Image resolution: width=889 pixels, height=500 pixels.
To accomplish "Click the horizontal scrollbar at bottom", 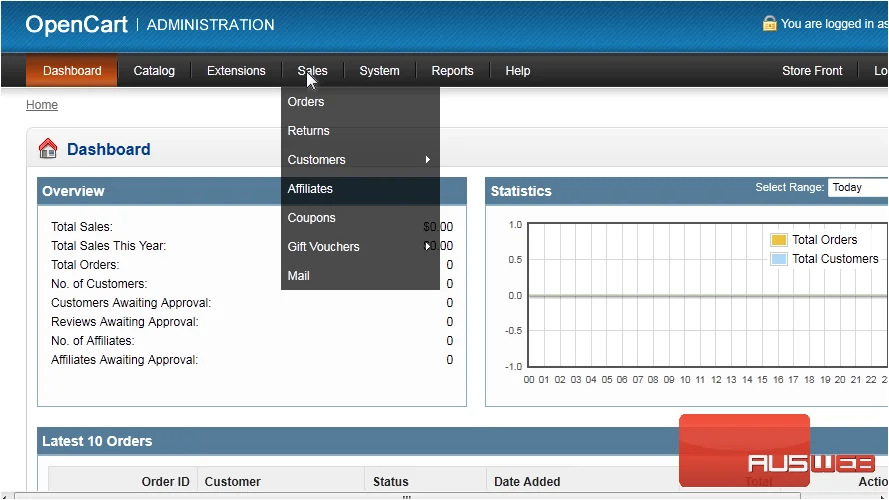I will [x=407, y=496].
